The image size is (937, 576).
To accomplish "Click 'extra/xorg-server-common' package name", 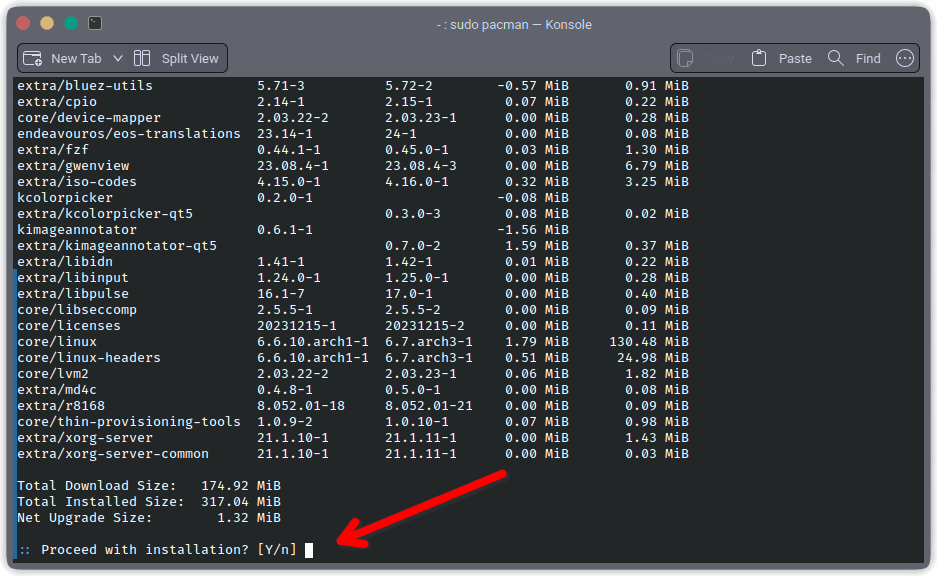I will coord(113,454).
